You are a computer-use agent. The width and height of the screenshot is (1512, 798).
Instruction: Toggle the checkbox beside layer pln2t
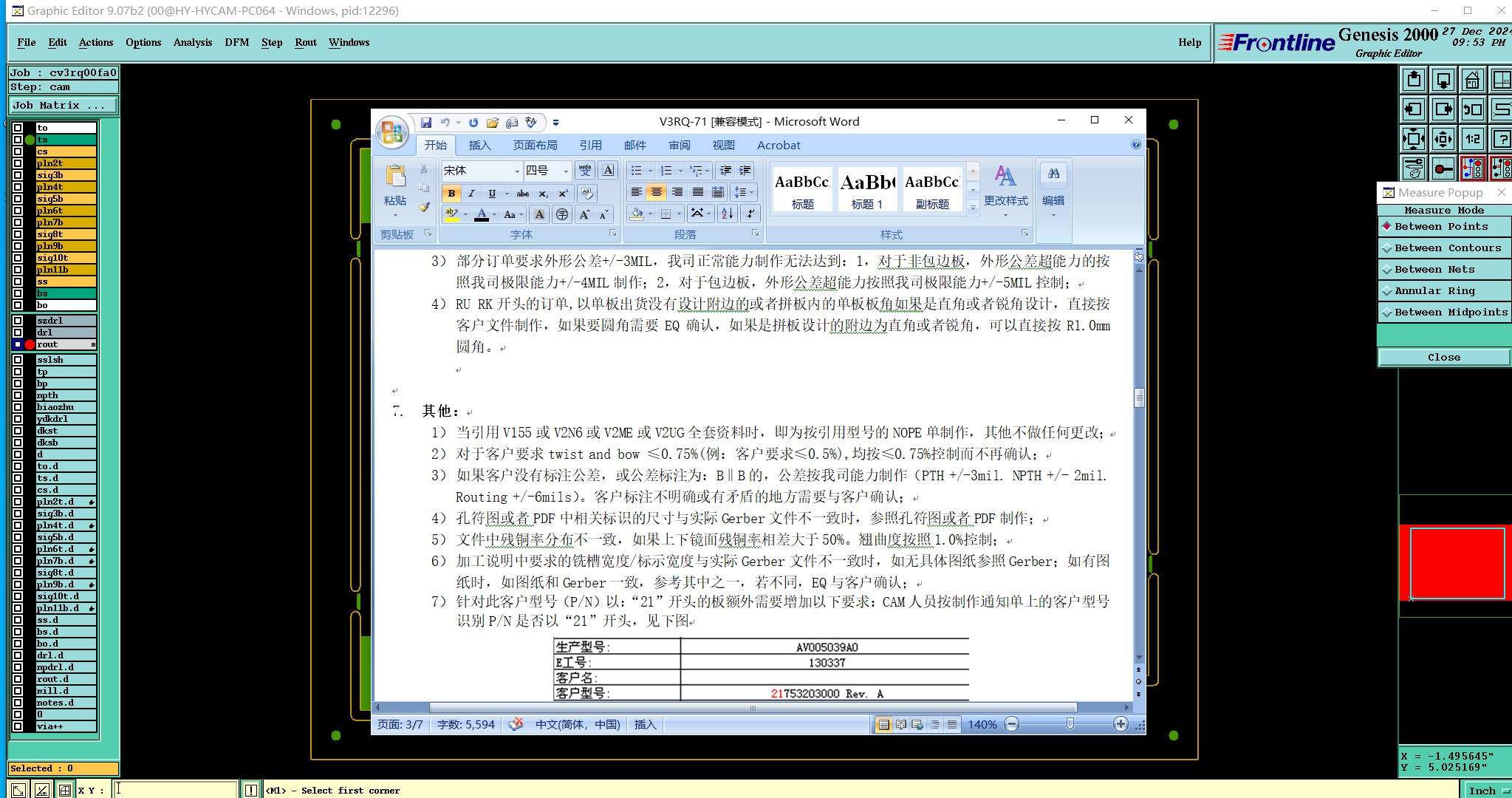(18, 163)
